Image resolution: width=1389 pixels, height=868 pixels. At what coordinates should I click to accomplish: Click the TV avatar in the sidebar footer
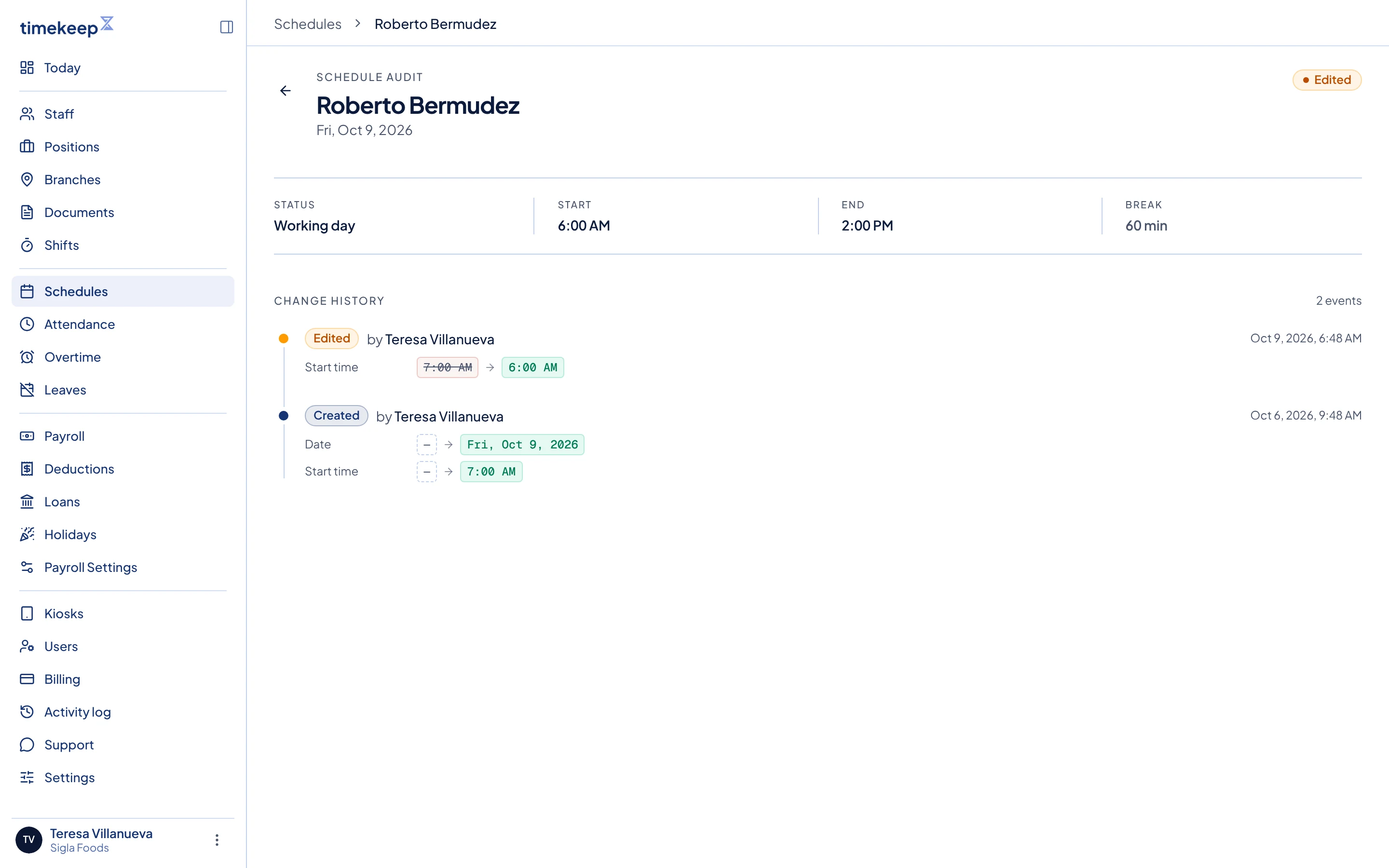click(29, 840)
